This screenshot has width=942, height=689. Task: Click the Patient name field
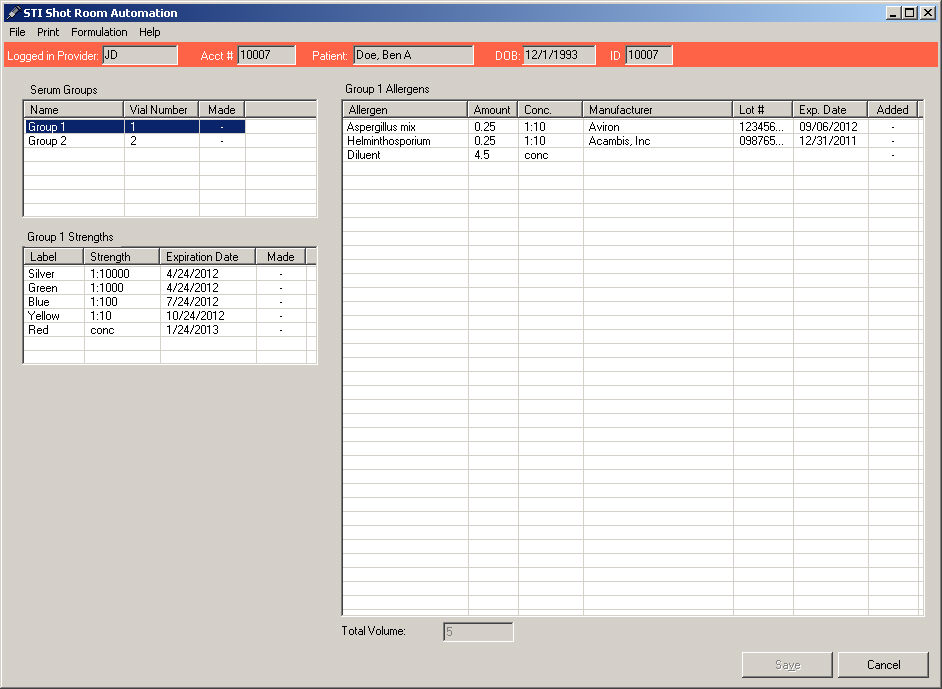click(x=413, y=55)
